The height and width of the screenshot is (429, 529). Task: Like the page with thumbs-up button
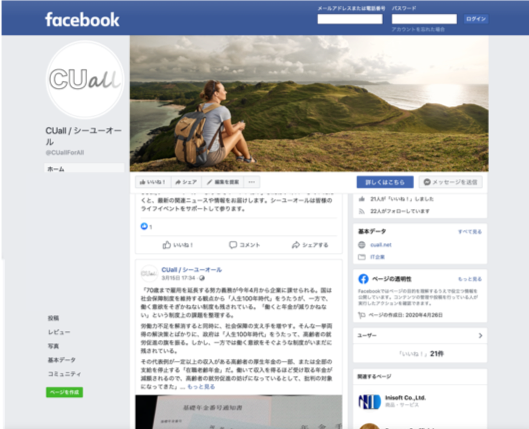[x=153, y=182]
